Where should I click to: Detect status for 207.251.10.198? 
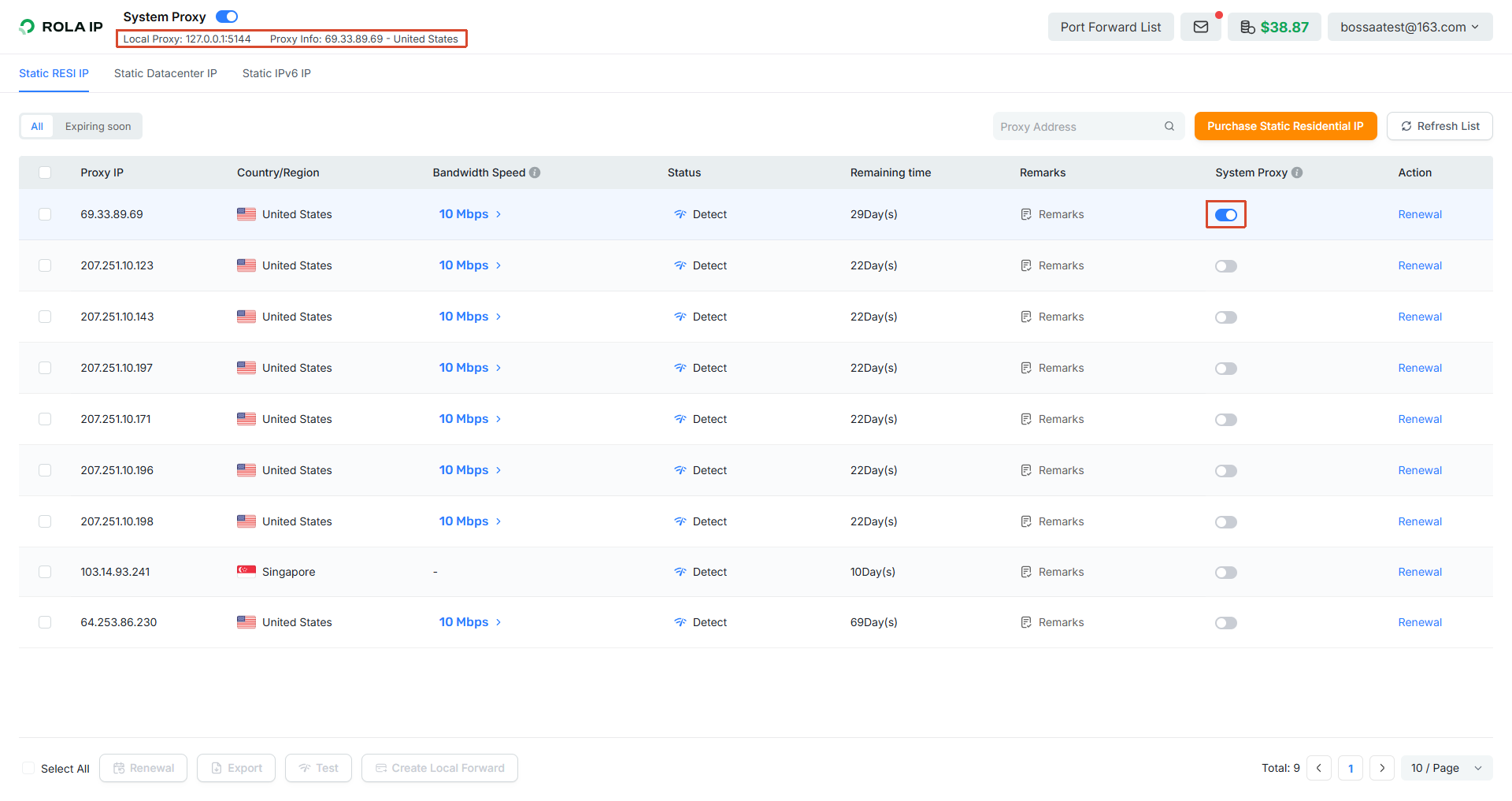point(701,521)
